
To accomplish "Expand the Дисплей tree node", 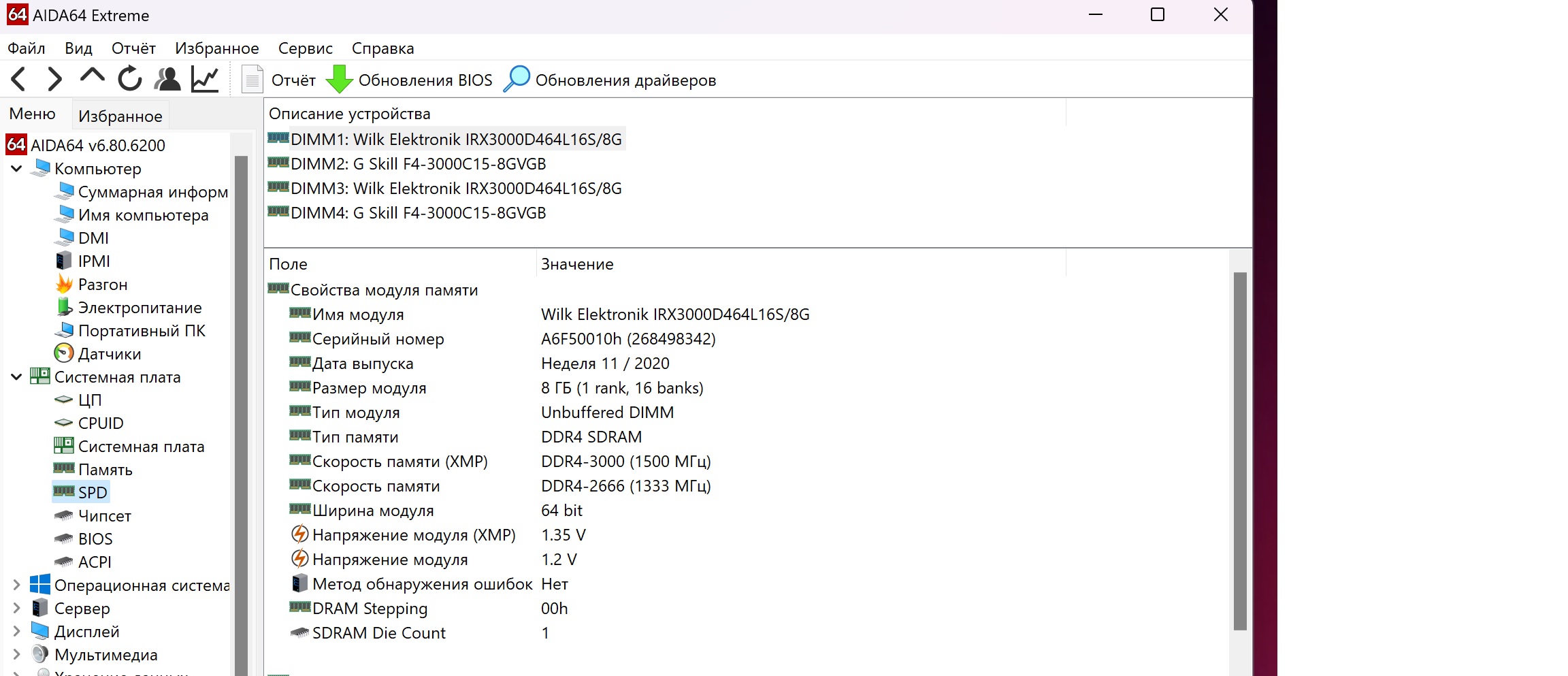I will click(16, 631).
